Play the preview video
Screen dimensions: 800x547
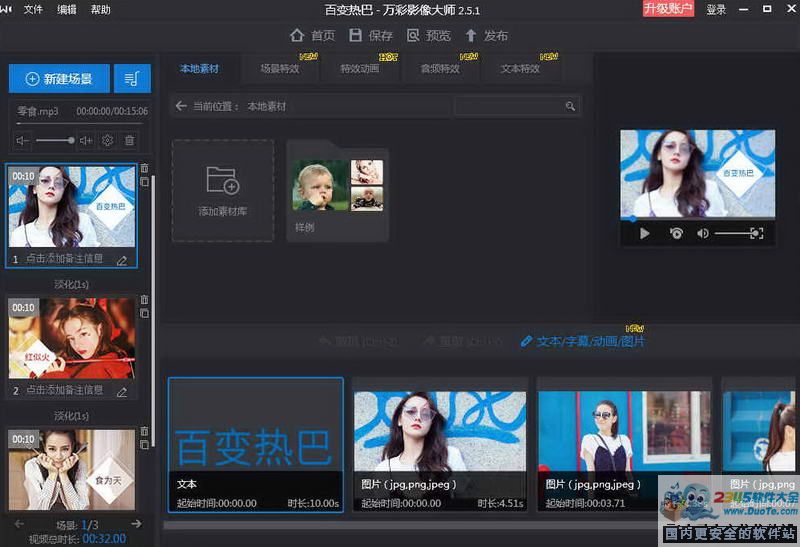pos(644,233)
